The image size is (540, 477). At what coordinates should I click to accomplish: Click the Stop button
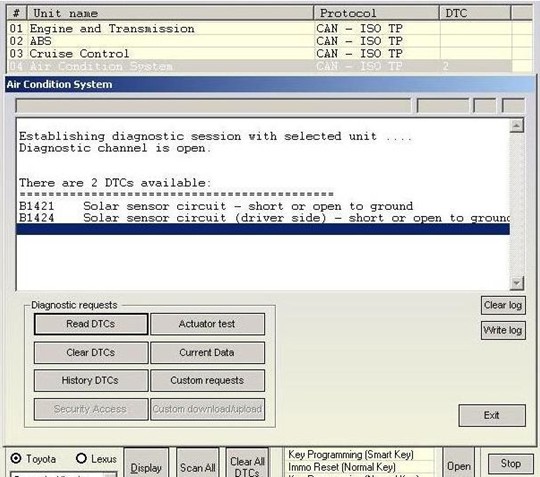click(511, 464)
